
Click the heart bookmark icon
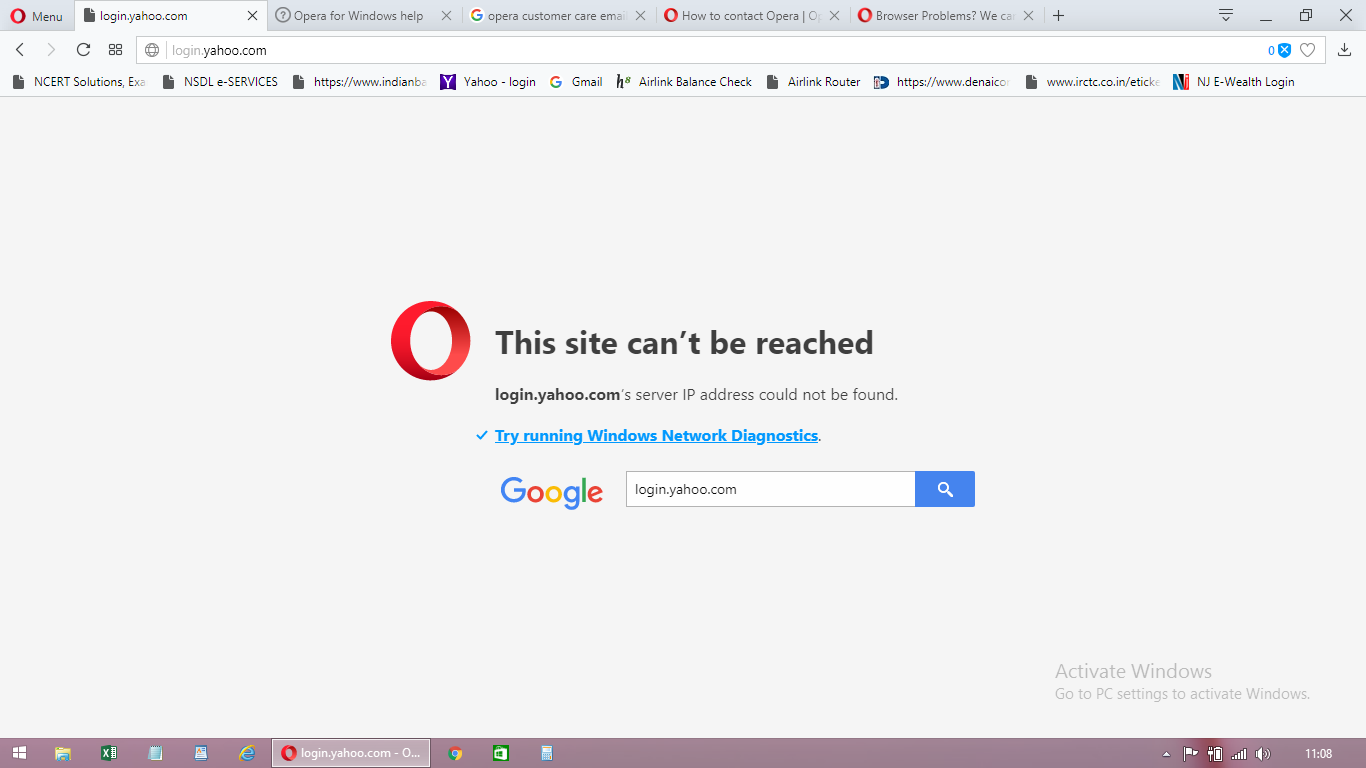(x=1307, y=50)
